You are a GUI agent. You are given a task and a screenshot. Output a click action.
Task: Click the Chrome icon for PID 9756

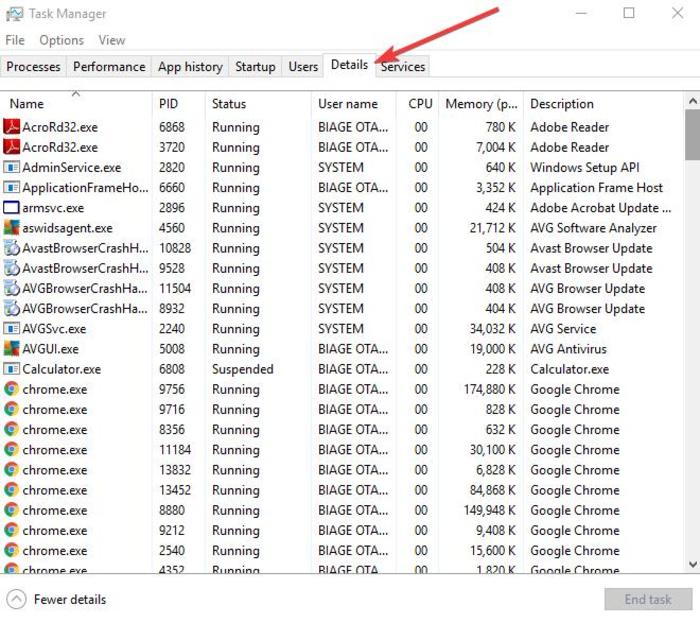click(x=12, y=389)
